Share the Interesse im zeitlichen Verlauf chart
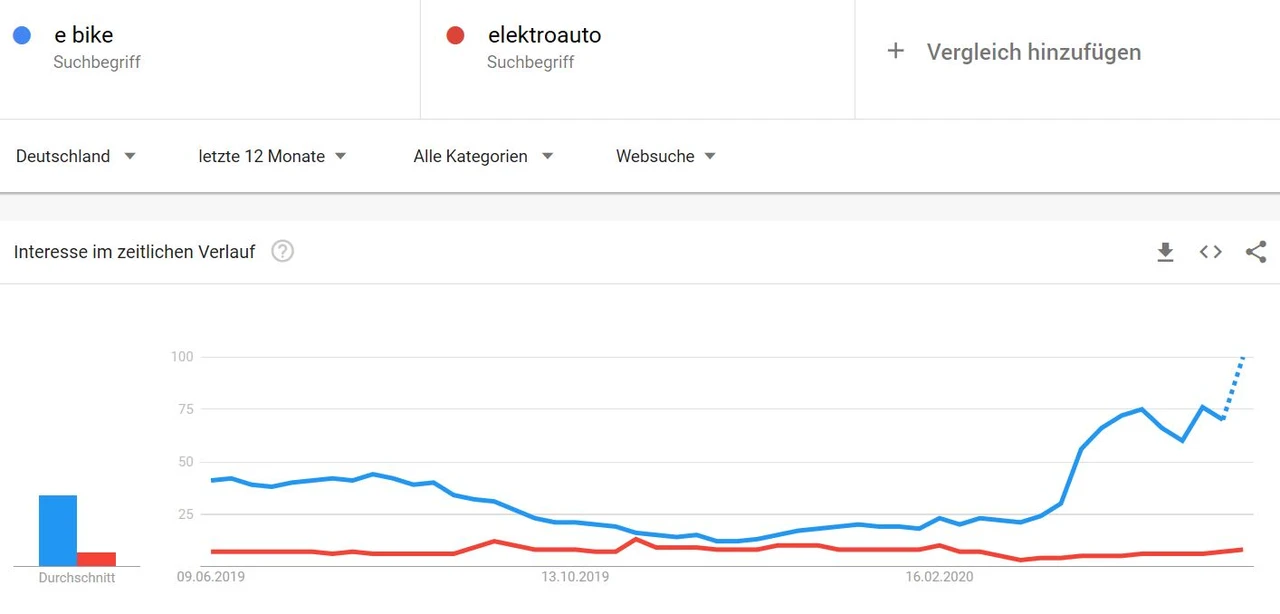Screen dimensions: 1280x614 click(x=1256, y=252)
